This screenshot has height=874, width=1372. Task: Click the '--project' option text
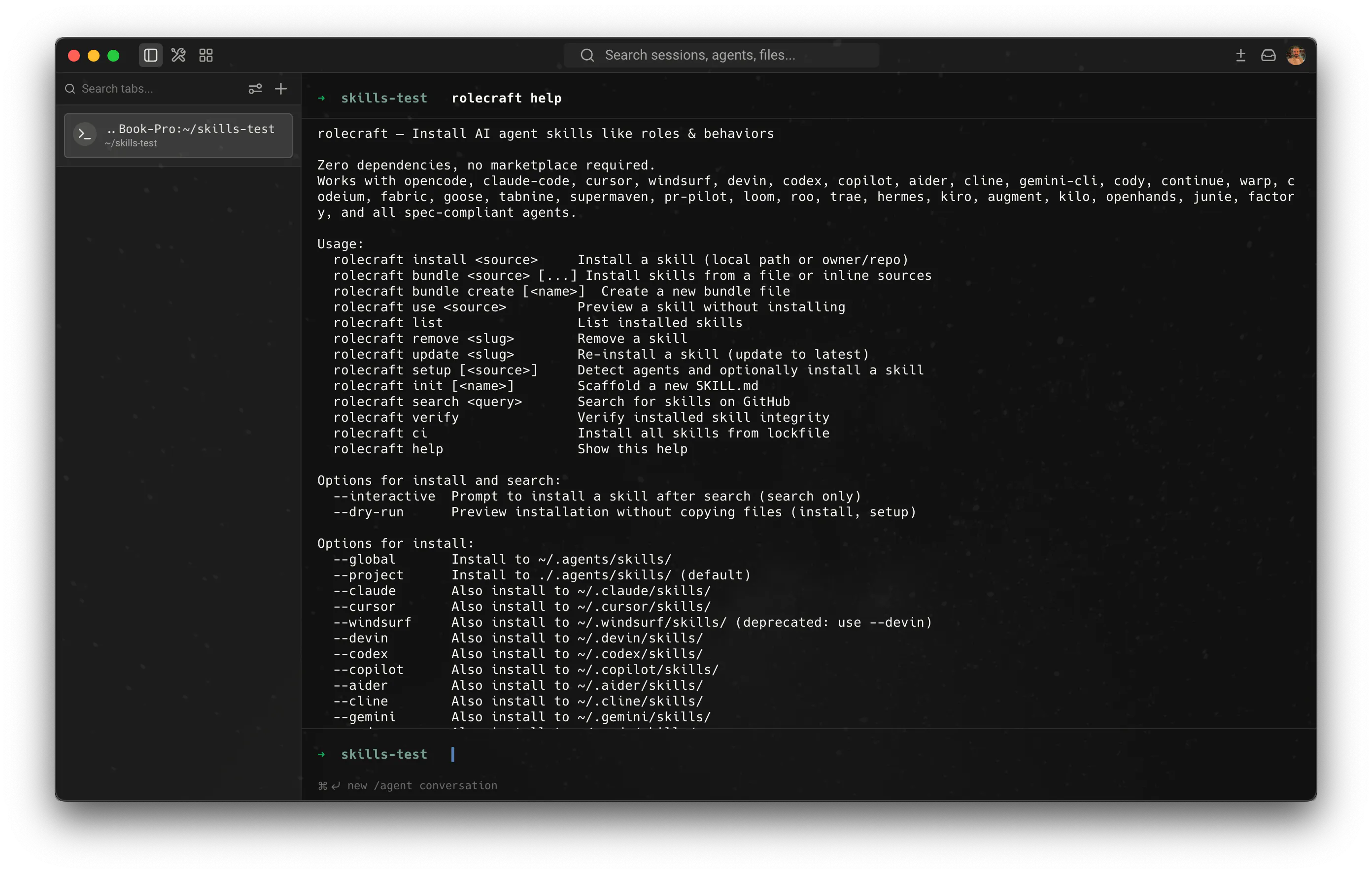tap(368, 575)
